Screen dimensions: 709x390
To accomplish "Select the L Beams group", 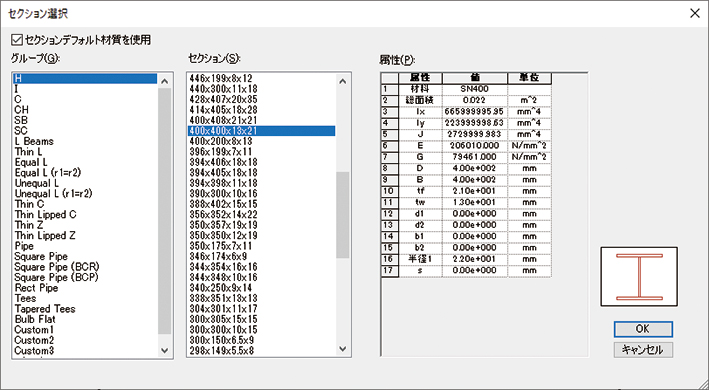I will (x=85, y=141).
